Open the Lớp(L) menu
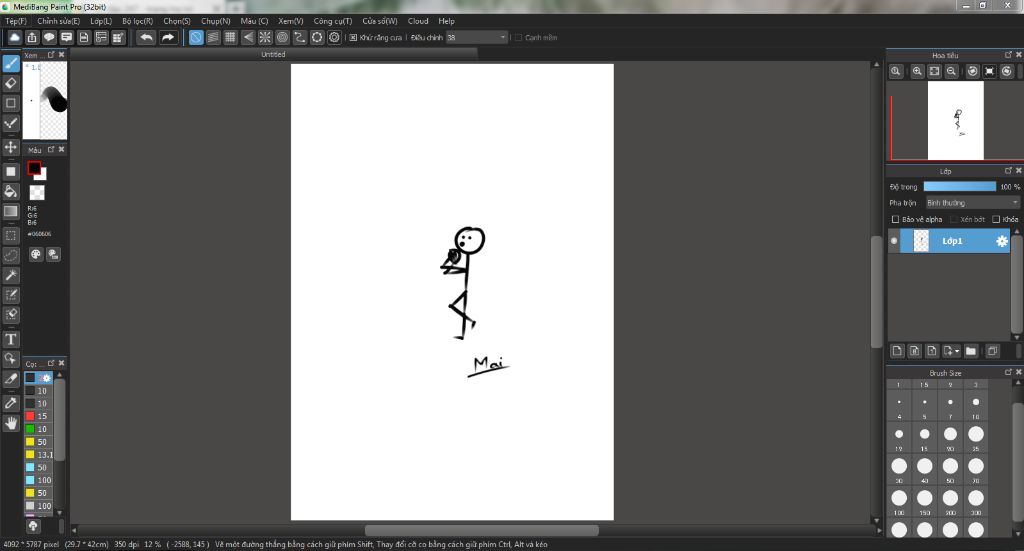 101,21
